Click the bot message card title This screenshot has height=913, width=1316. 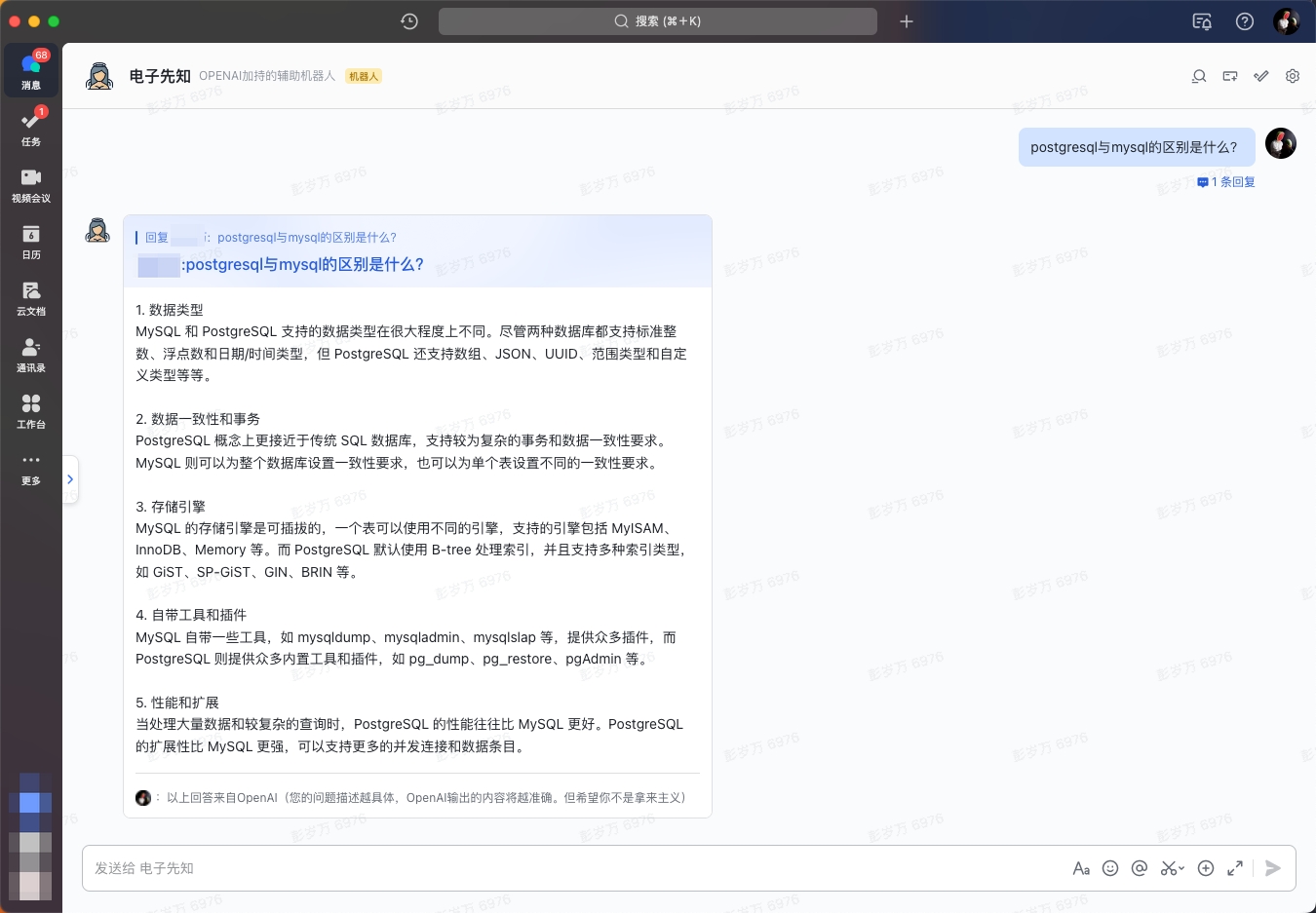coord(281,265)
